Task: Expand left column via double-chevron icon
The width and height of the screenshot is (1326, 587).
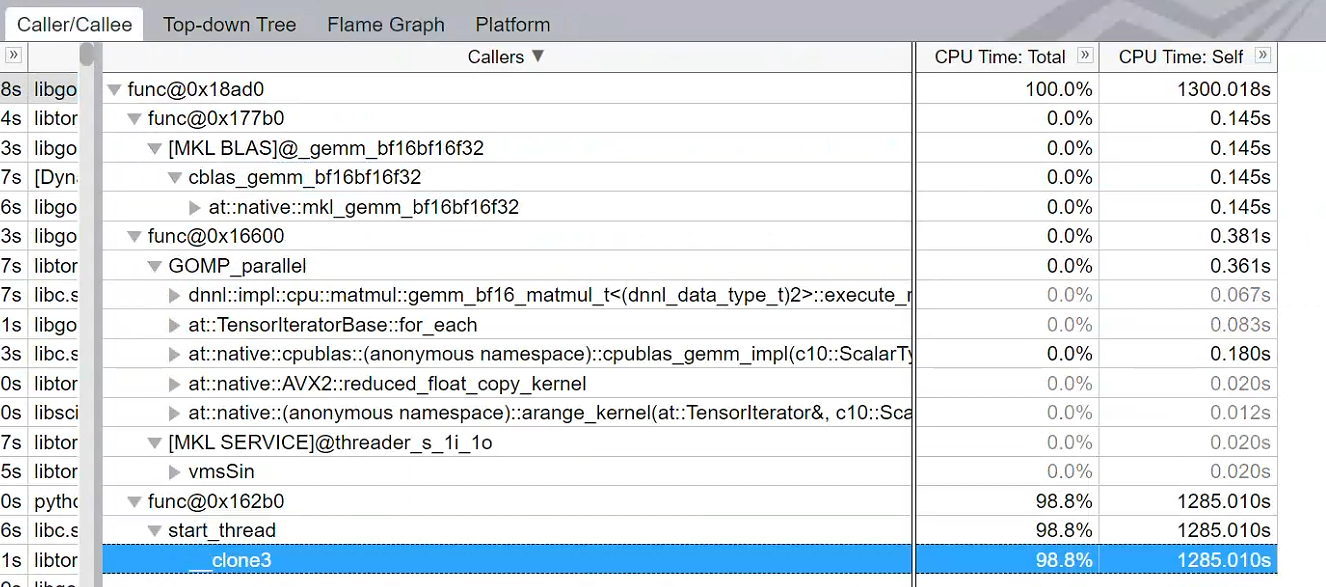Action: click(13, 56)
